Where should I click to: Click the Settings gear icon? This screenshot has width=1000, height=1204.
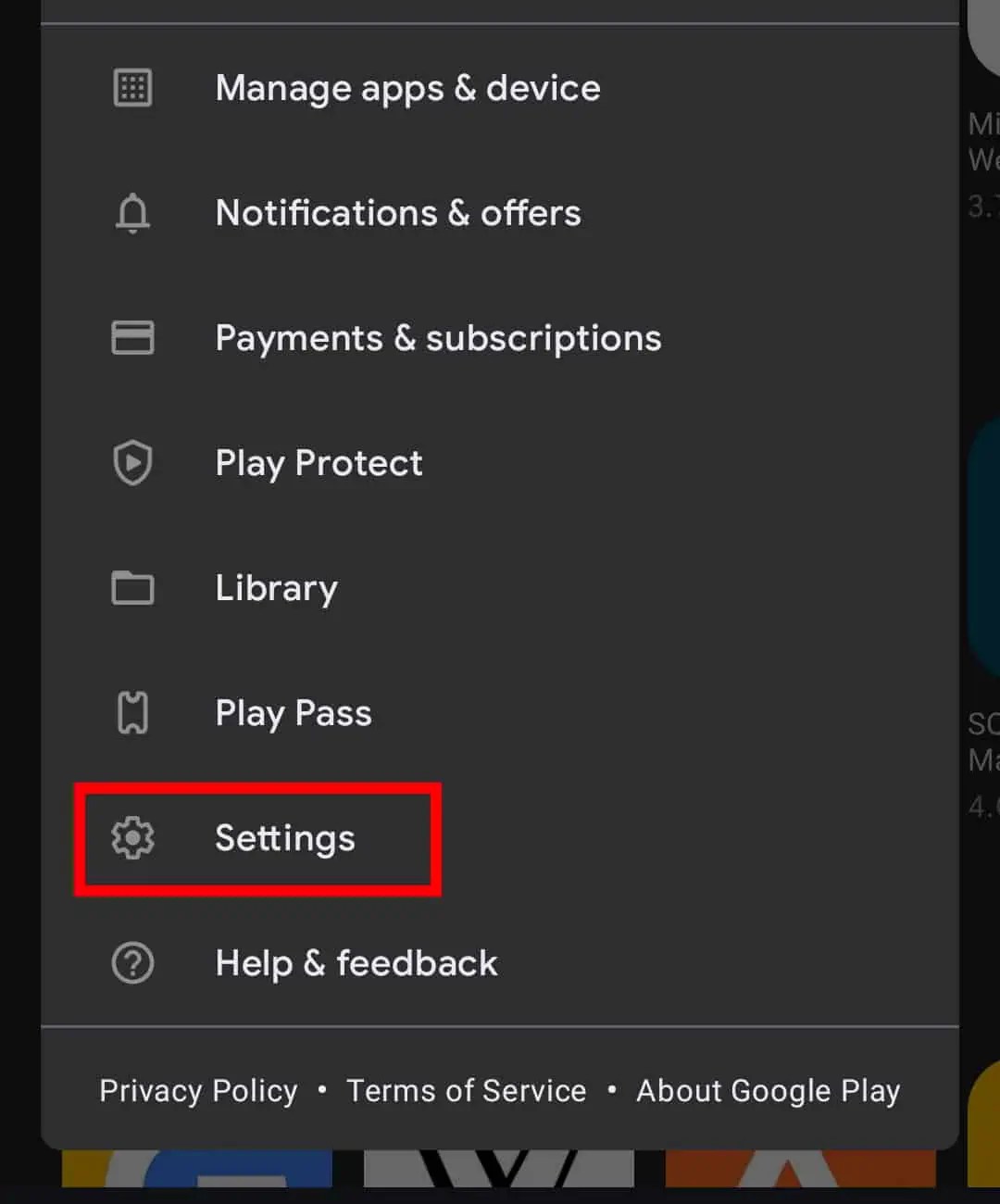pyautogui.click(x=132, y=838)
